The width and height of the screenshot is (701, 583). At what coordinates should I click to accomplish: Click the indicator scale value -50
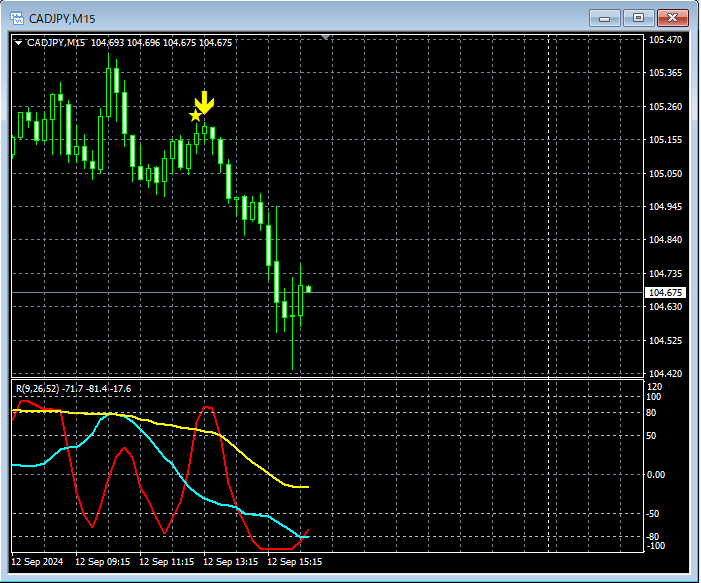click(652, 514)
